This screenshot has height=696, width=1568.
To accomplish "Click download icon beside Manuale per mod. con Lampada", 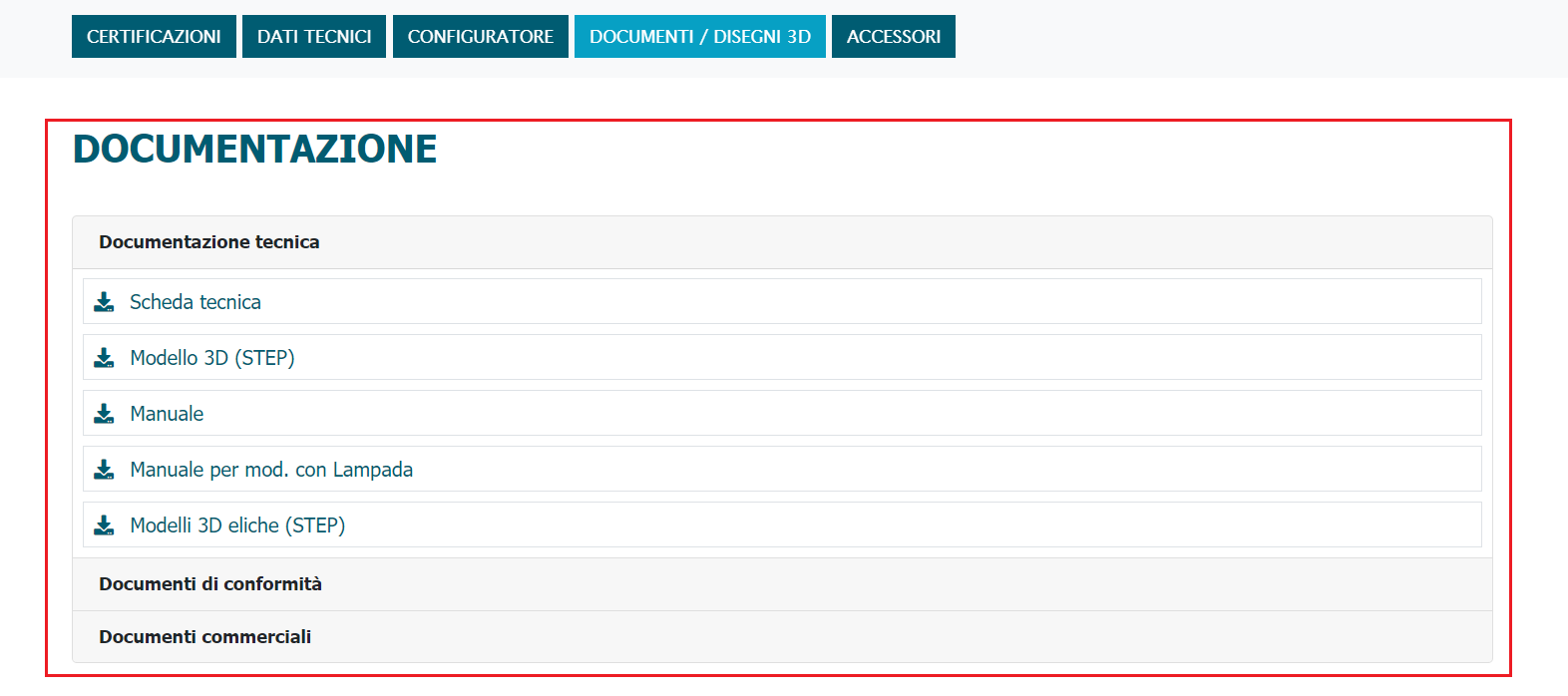I will click(x=104, y=470).
